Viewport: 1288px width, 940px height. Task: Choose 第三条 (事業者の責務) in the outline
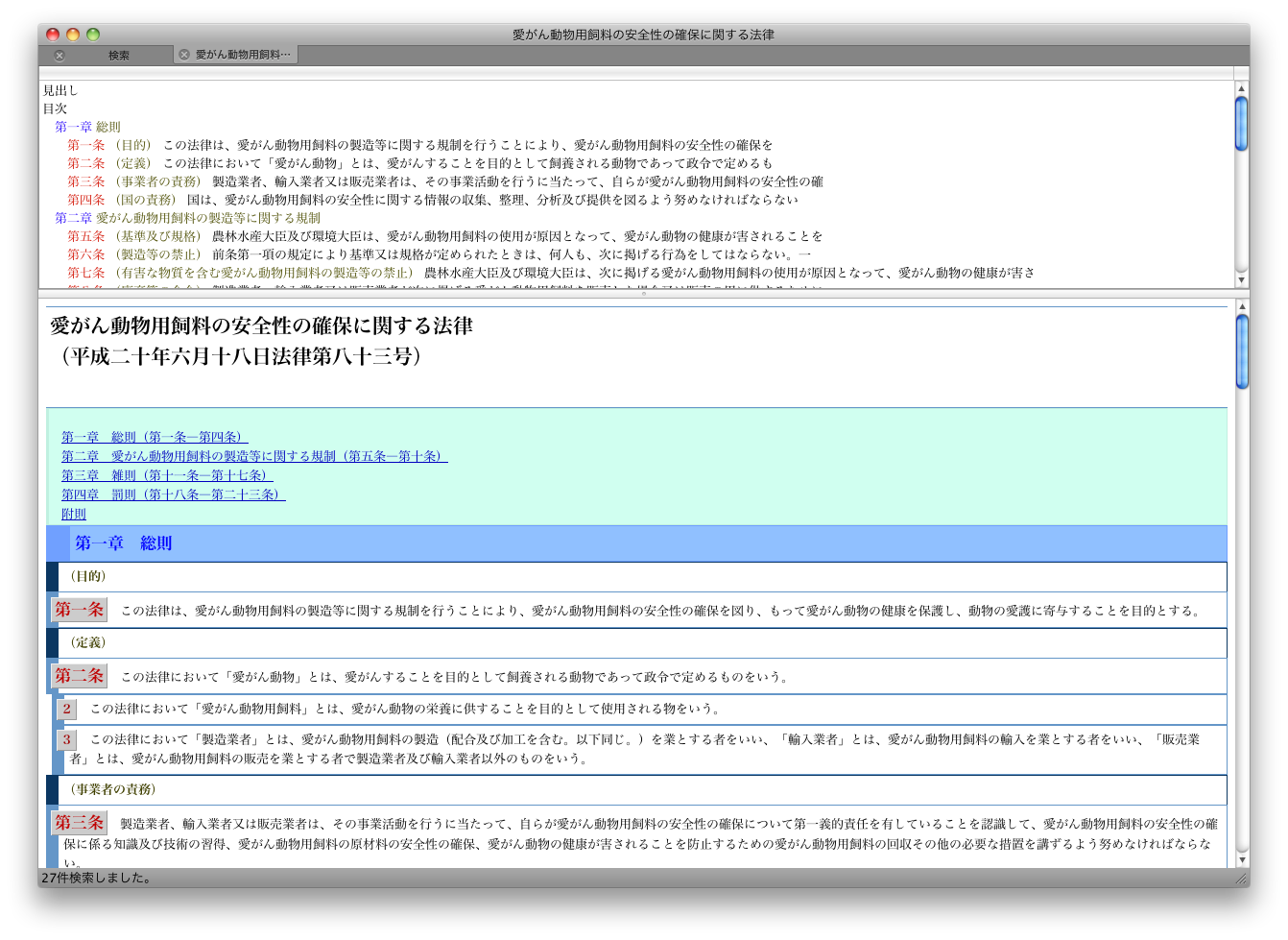(133, 181)
